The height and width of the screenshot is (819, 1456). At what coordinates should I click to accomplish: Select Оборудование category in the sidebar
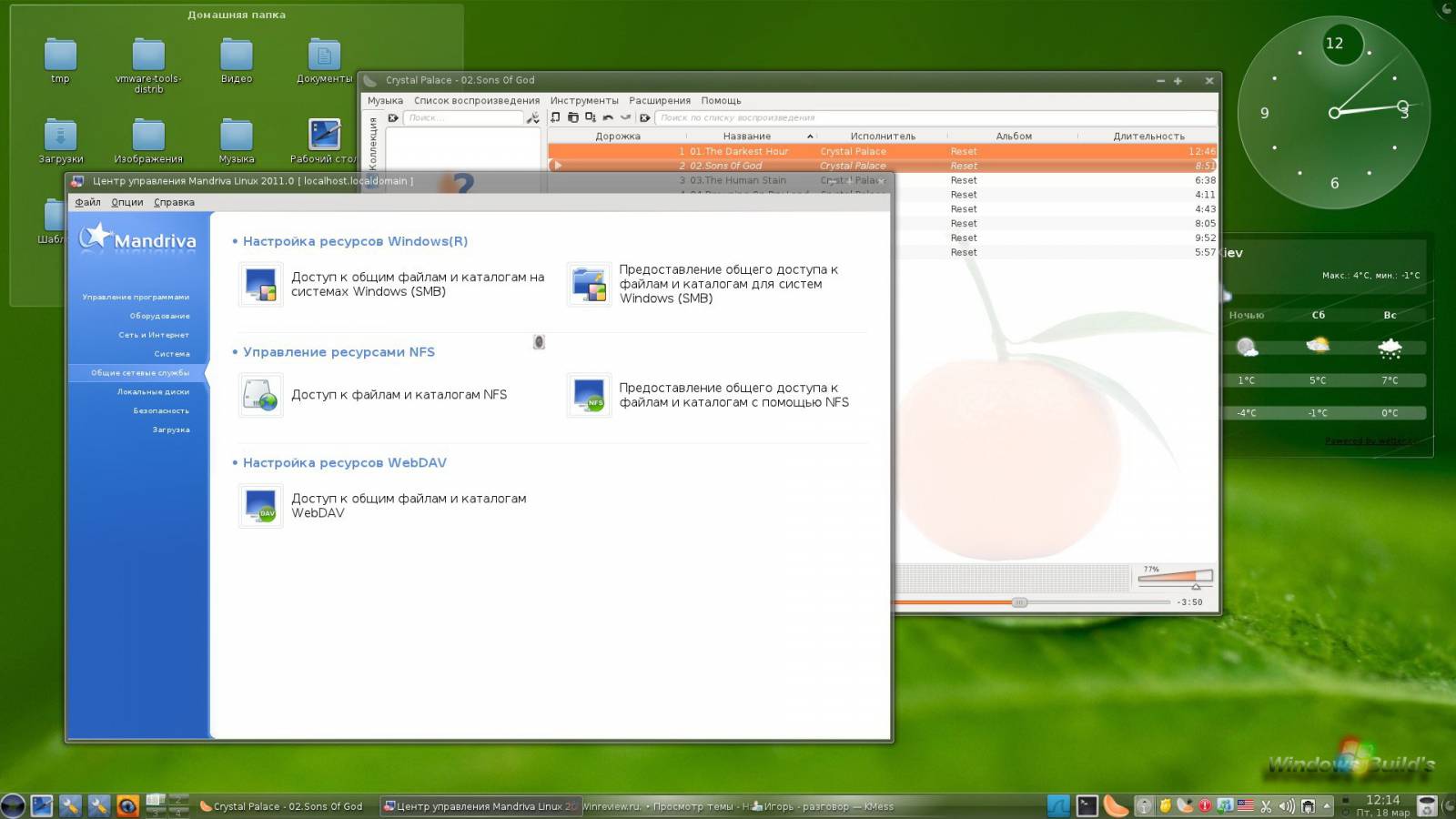point(159,316)
